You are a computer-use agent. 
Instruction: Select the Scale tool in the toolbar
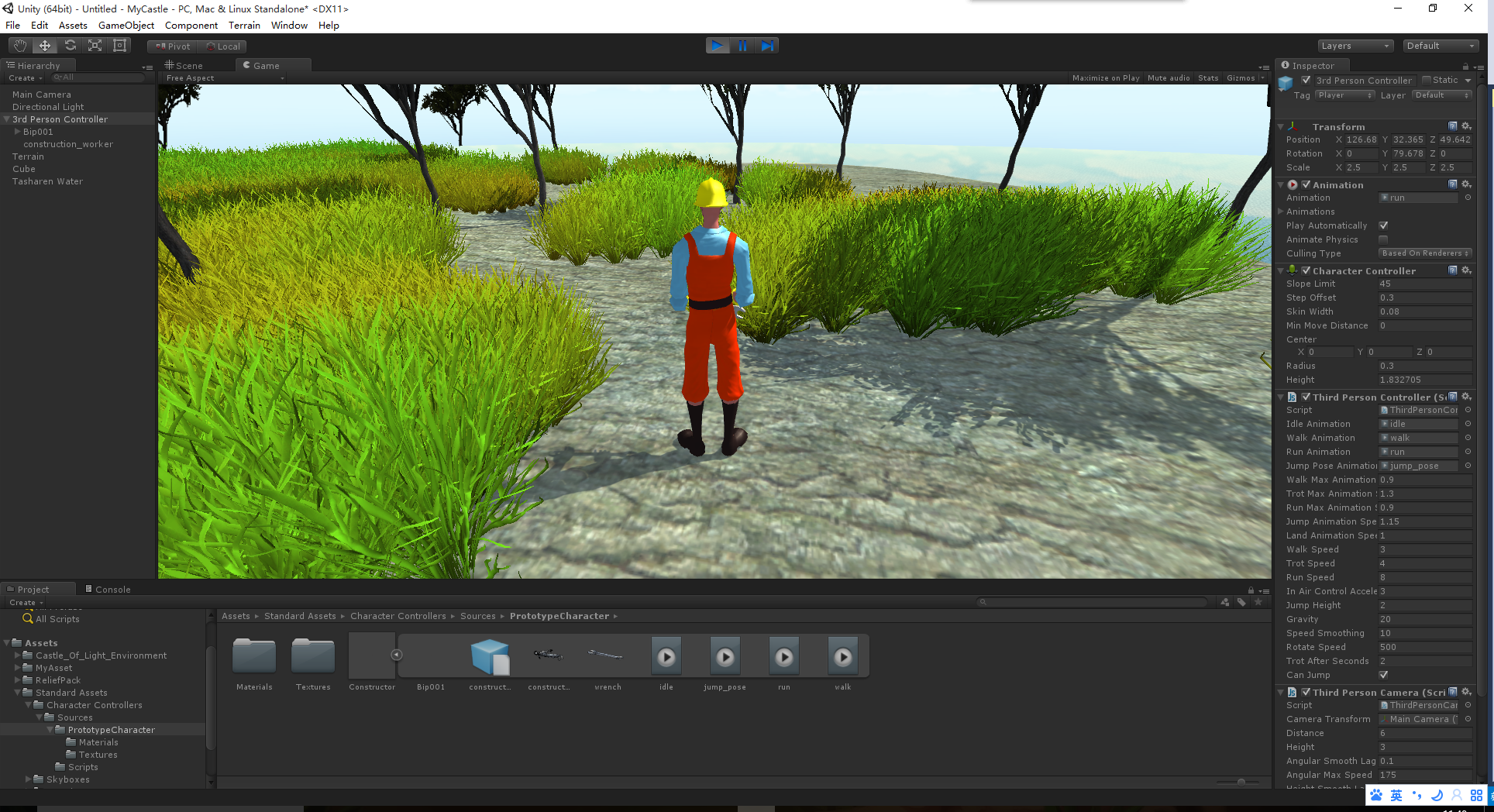95,46
